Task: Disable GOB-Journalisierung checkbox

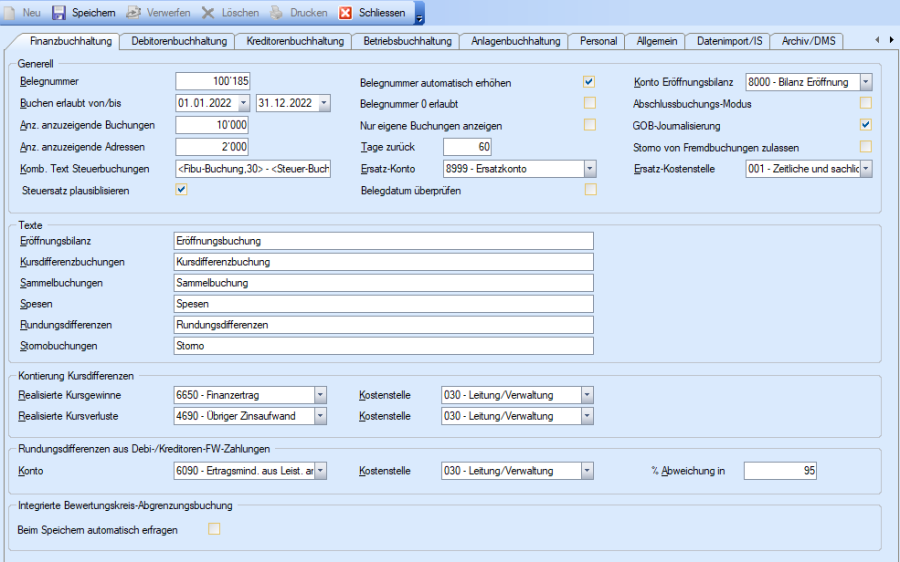Action: pyautogui.click(x=866, y=125)
